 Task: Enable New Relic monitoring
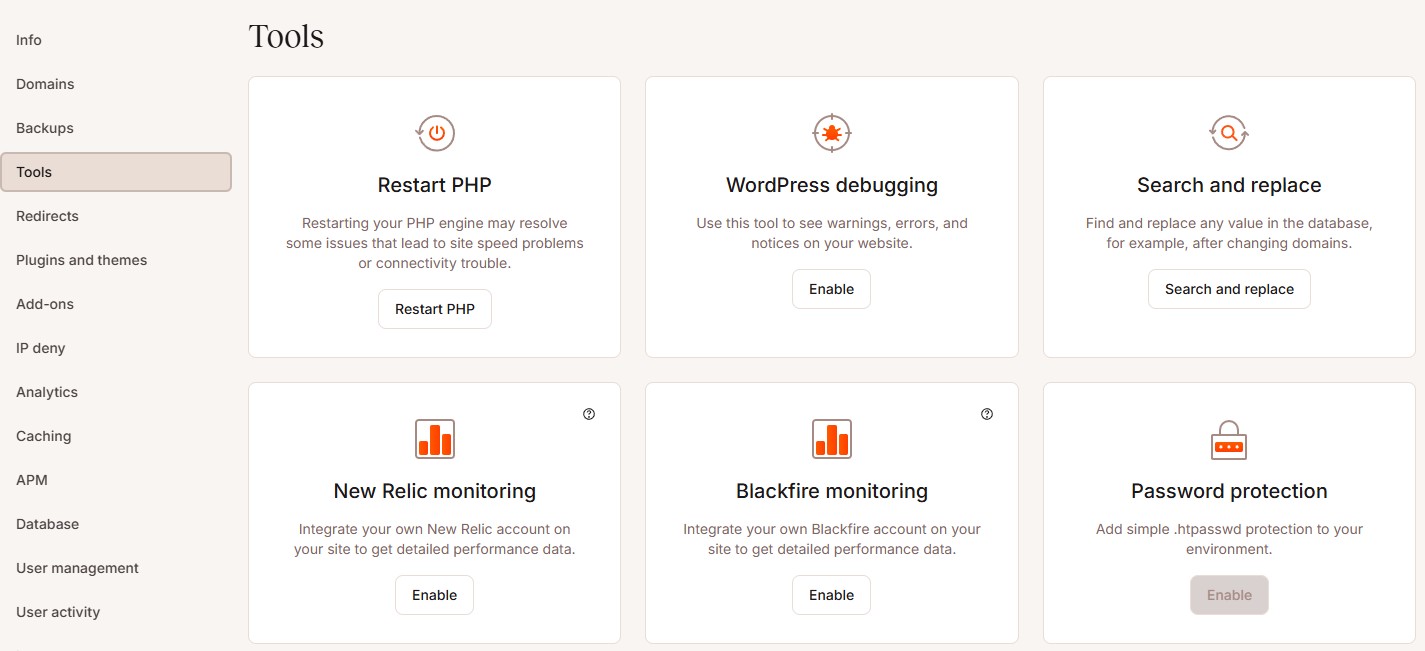pos(435,595)
